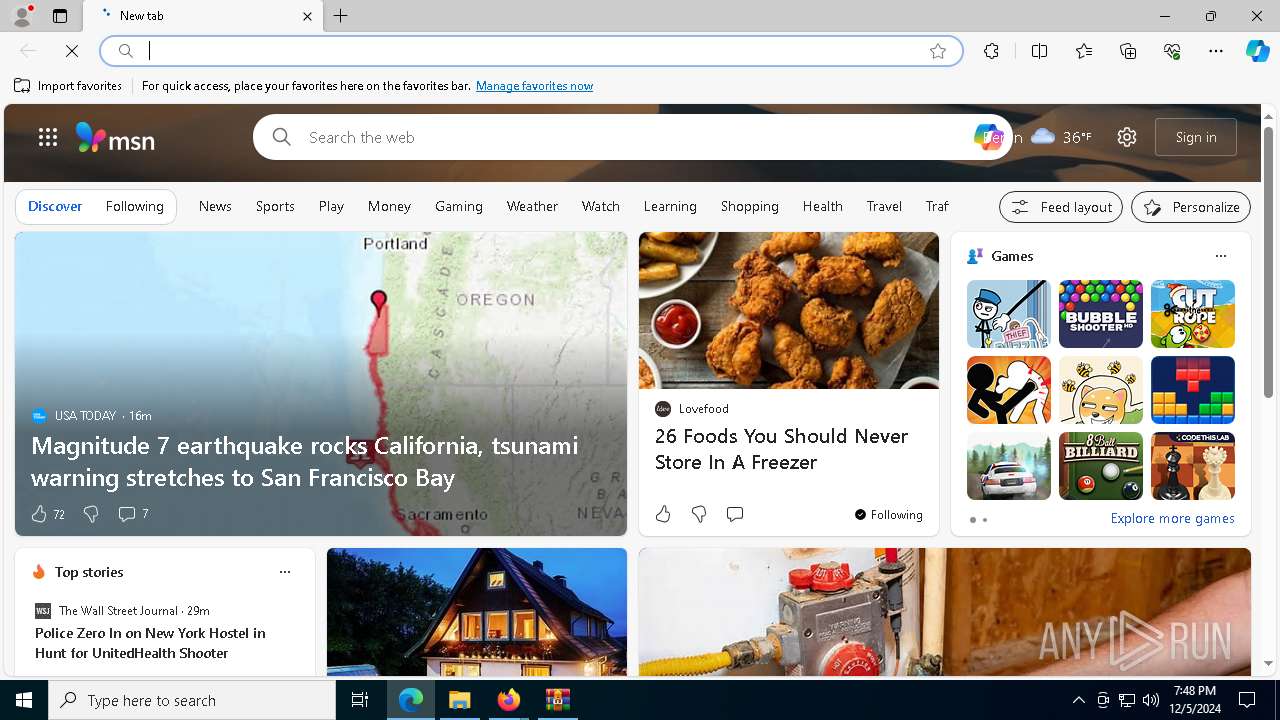
Task: Click the Personalize button
Action: click(1191, 207)
